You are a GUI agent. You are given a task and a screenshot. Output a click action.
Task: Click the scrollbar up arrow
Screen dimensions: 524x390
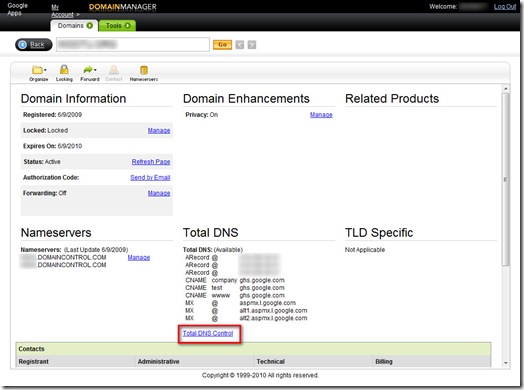click(x=506, y=89)
